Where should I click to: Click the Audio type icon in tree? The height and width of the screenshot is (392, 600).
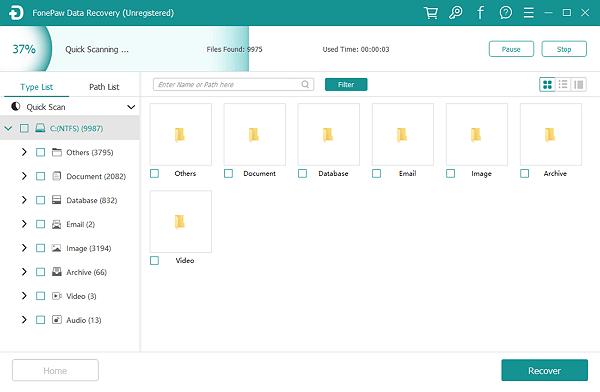click(57, 320)
